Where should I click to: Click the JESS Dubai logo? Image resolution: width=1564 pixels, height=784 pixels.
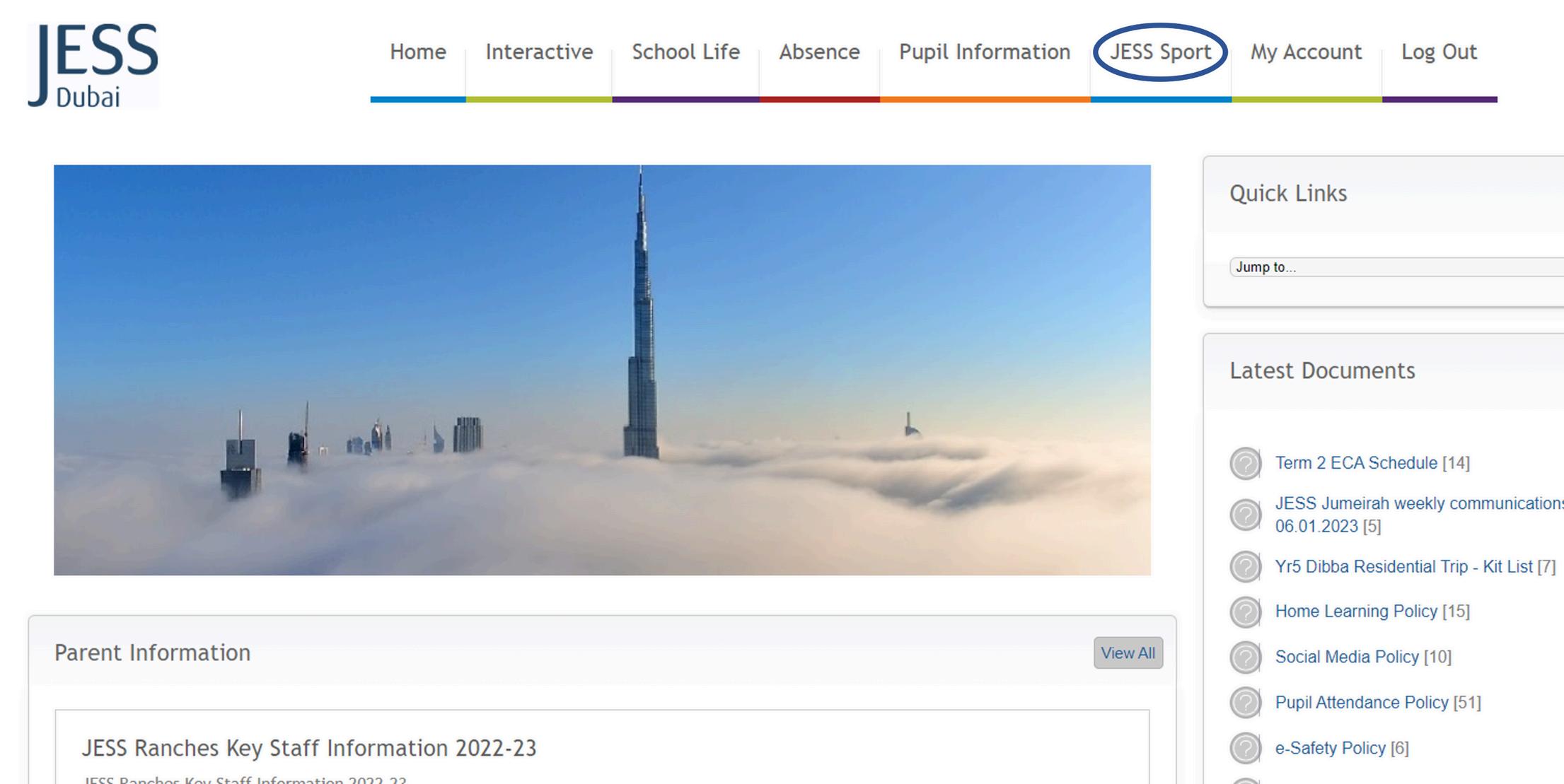coord(93,64)
